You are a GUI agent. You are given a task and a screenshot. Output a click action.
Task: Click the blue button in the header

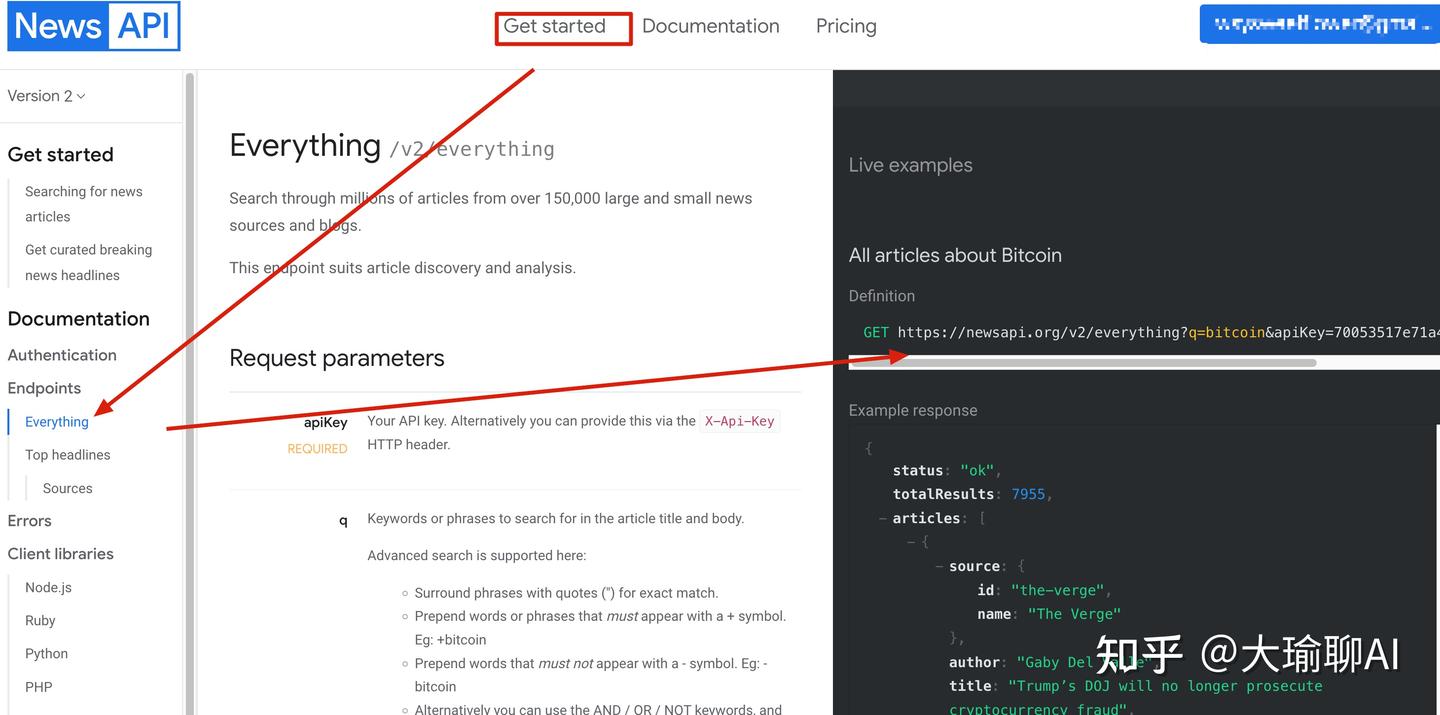[x=1319, y=25]
